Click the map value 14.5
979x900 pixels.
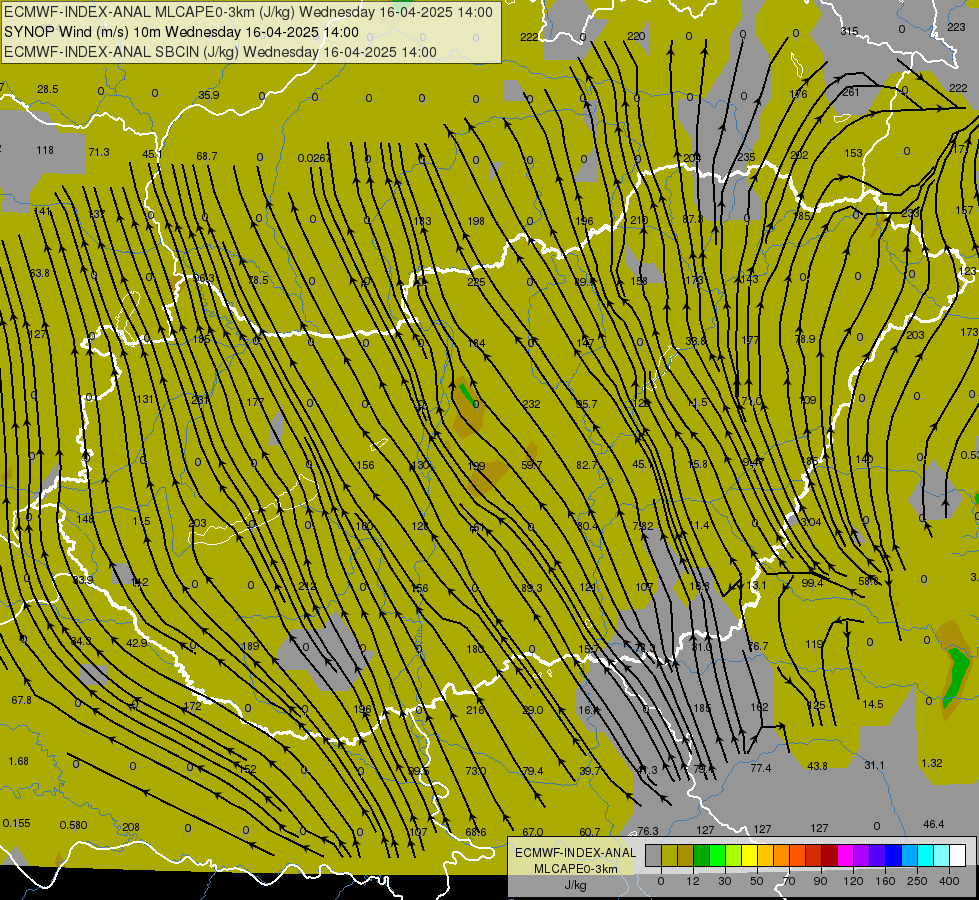point(872,705)
